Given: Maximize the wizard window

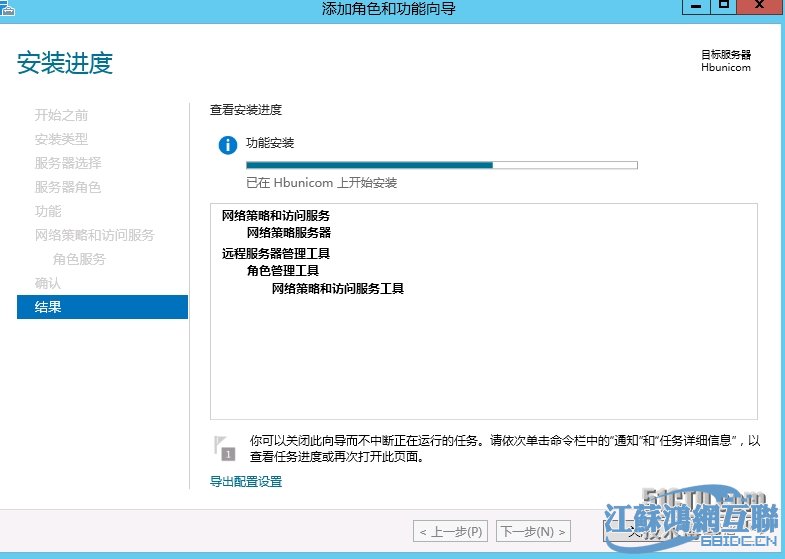Looking at the screenshot, I should point(723,7).
